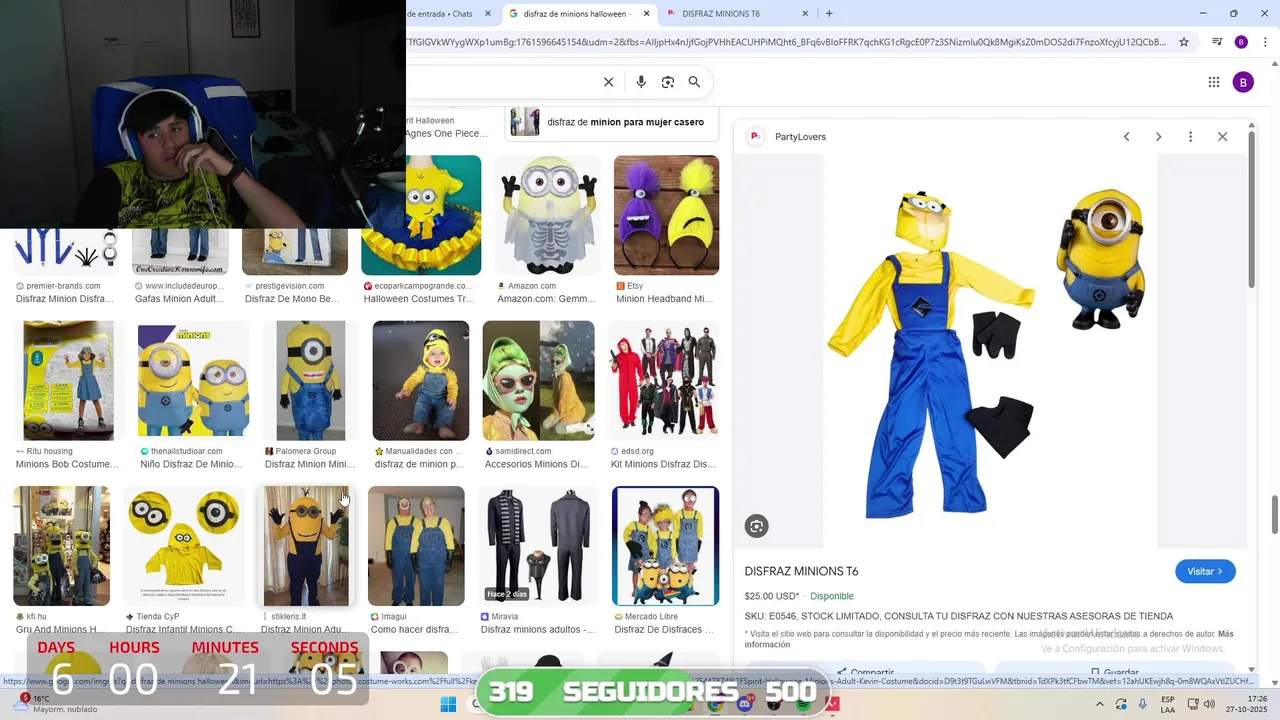Search inside image with Lens icon on preview
The height and width of the screenshot is (720, 1280).
pos(757,526)
